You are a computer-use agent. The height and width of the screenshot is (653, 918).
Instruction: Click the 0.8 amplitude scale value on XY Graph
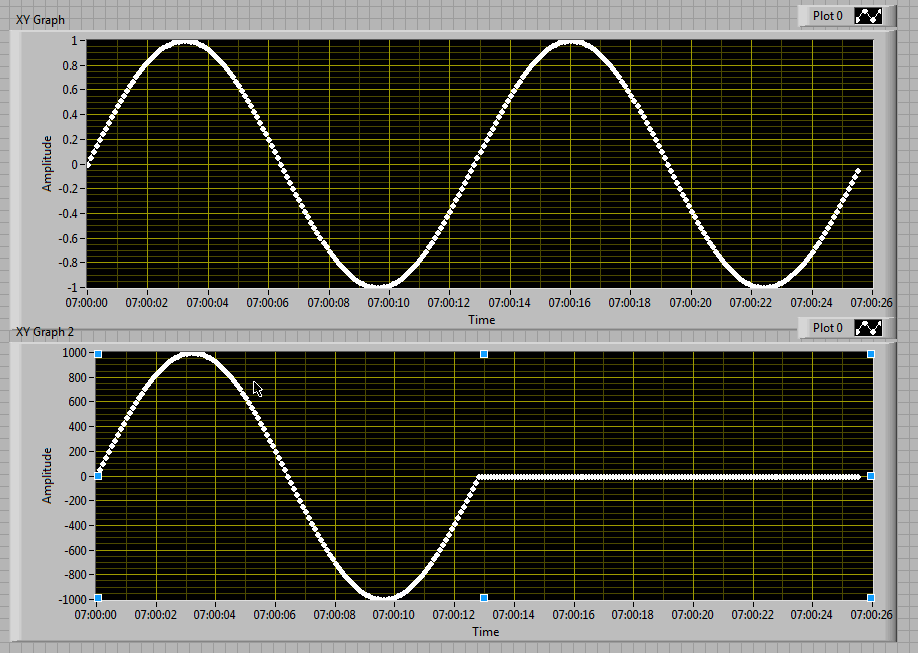[70, 66]
